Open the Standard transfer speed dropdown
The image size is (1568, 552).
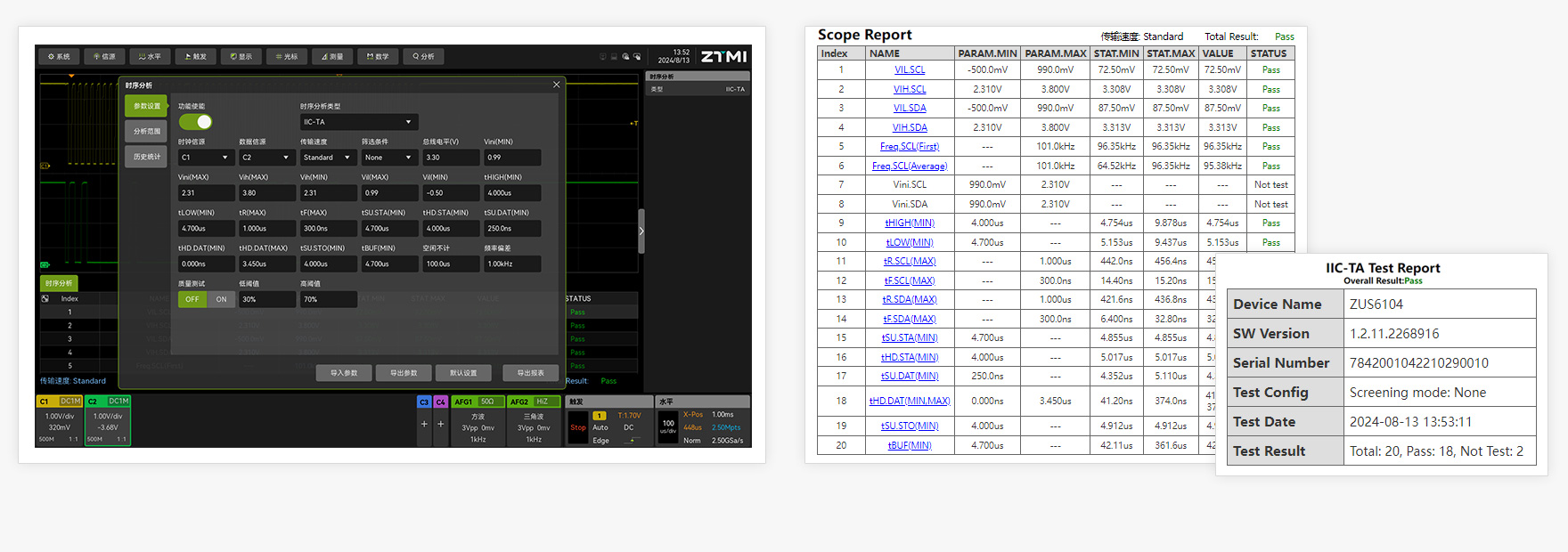point(327,158)
